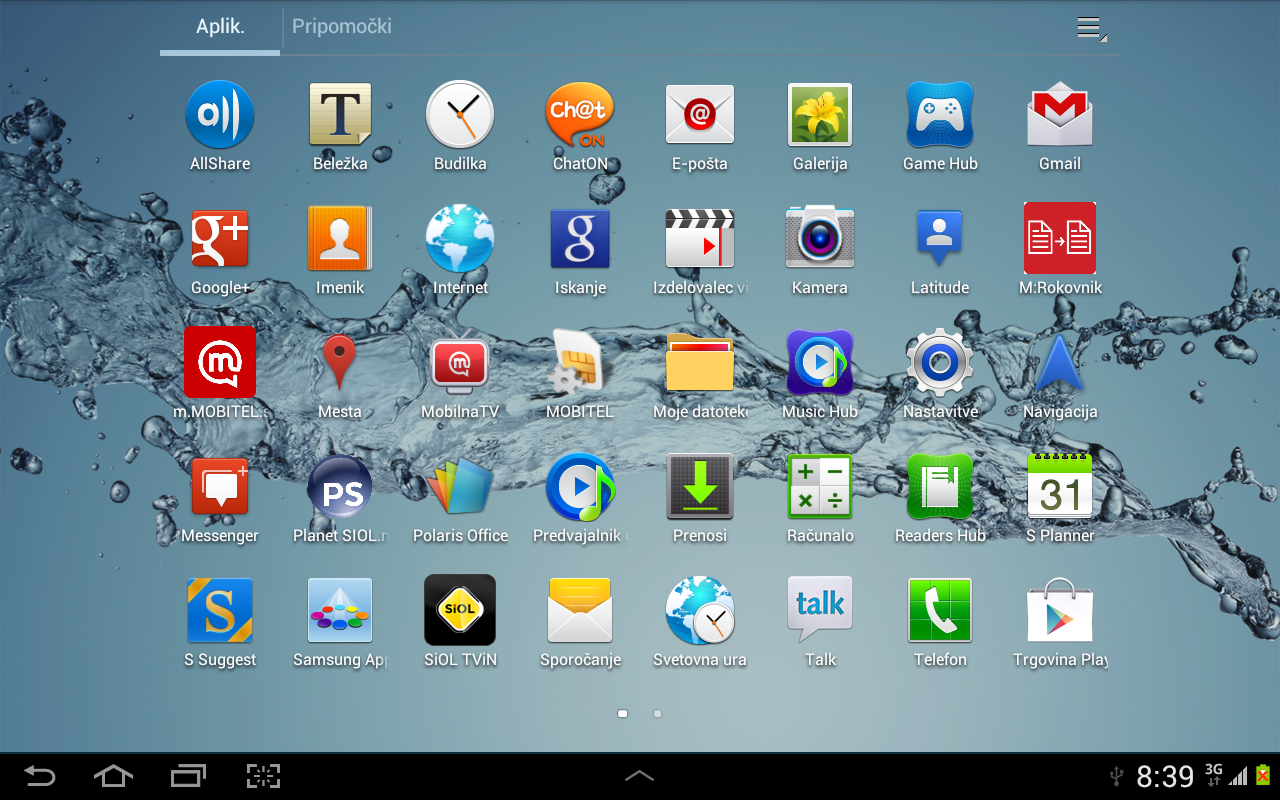
Task: Launch MobilnaTV
Action: tap(460, 363)
